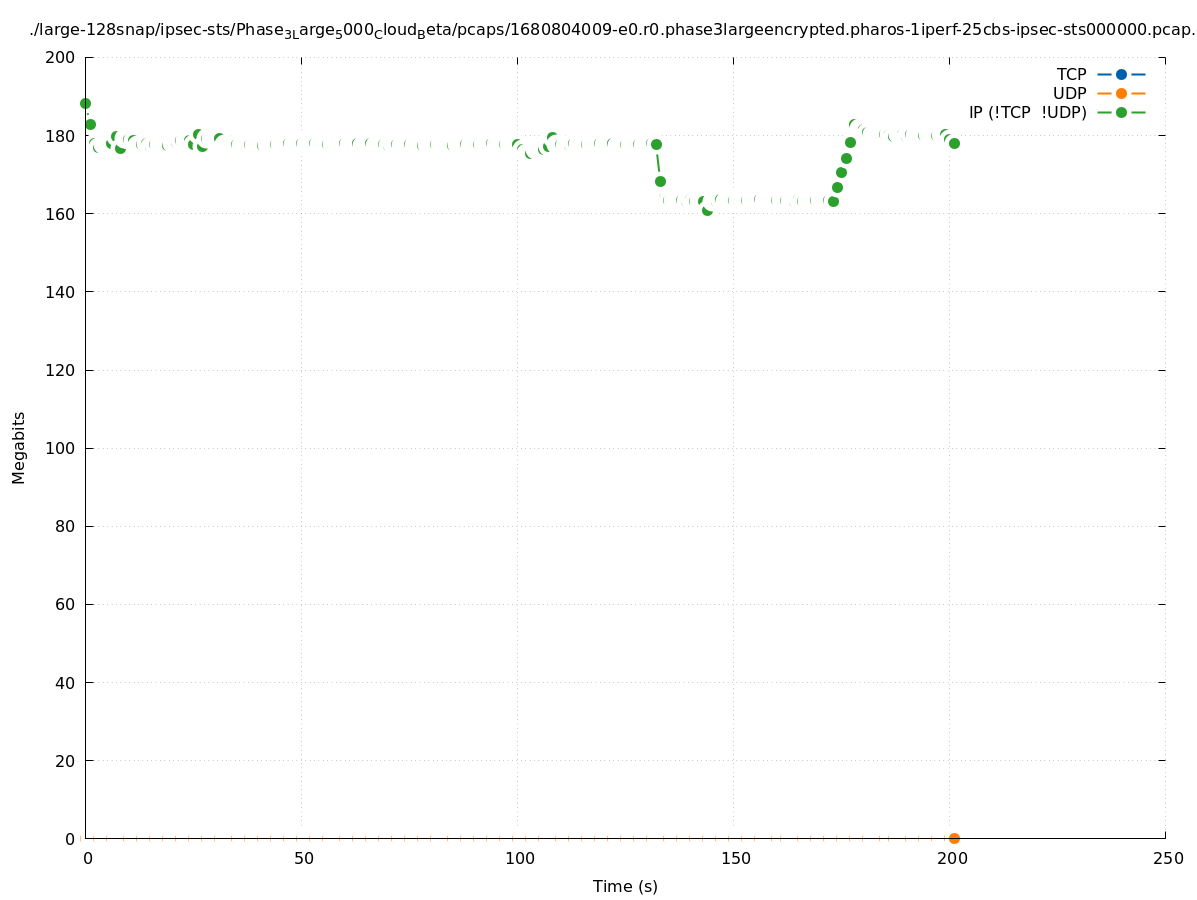This screenshot has width=1197, height=900.
Task: Click the green point at bottom of the rise
Action: [833, 201]
